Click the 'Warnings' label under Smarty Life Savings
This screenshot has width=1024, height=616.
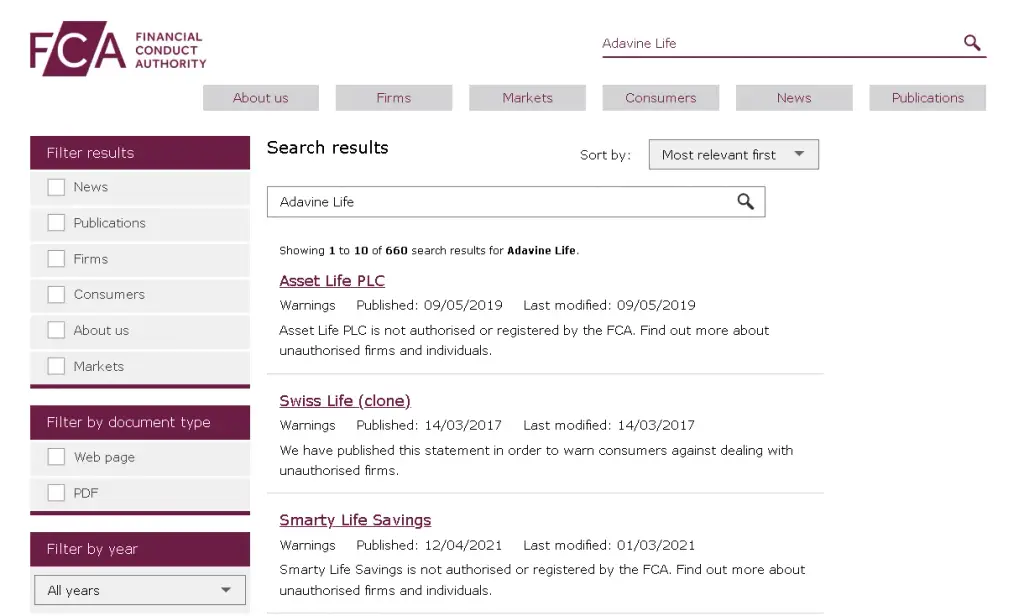(x=307, y=545)
